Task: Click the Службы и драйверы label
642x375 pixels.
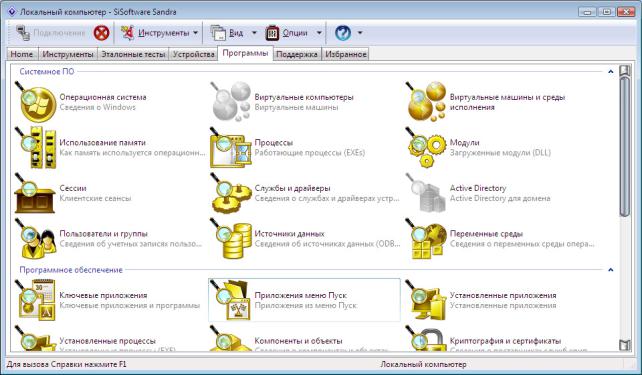Action: pyautogui.click(x=292, y=188)
